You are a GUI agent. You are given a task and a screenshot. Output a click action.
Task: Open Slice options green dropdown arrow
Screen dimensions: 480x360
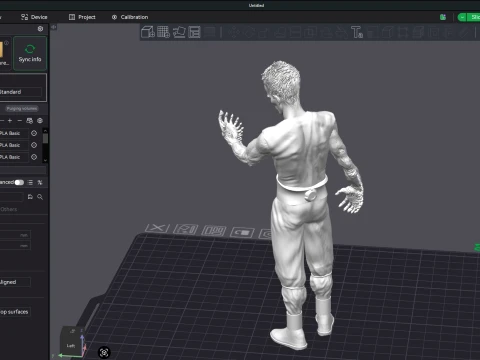click(x=462, y=17)
